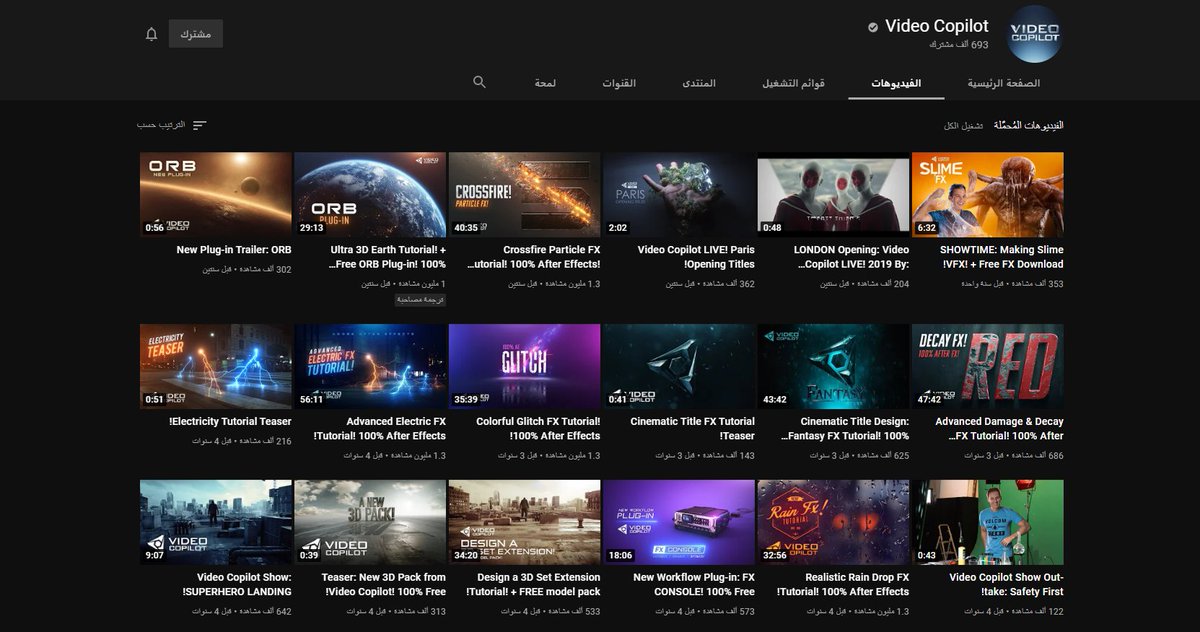1200x632 pixels.
Task: Click the Video Copilot Show Out-take title
Action: click(x=1006, y=585)
